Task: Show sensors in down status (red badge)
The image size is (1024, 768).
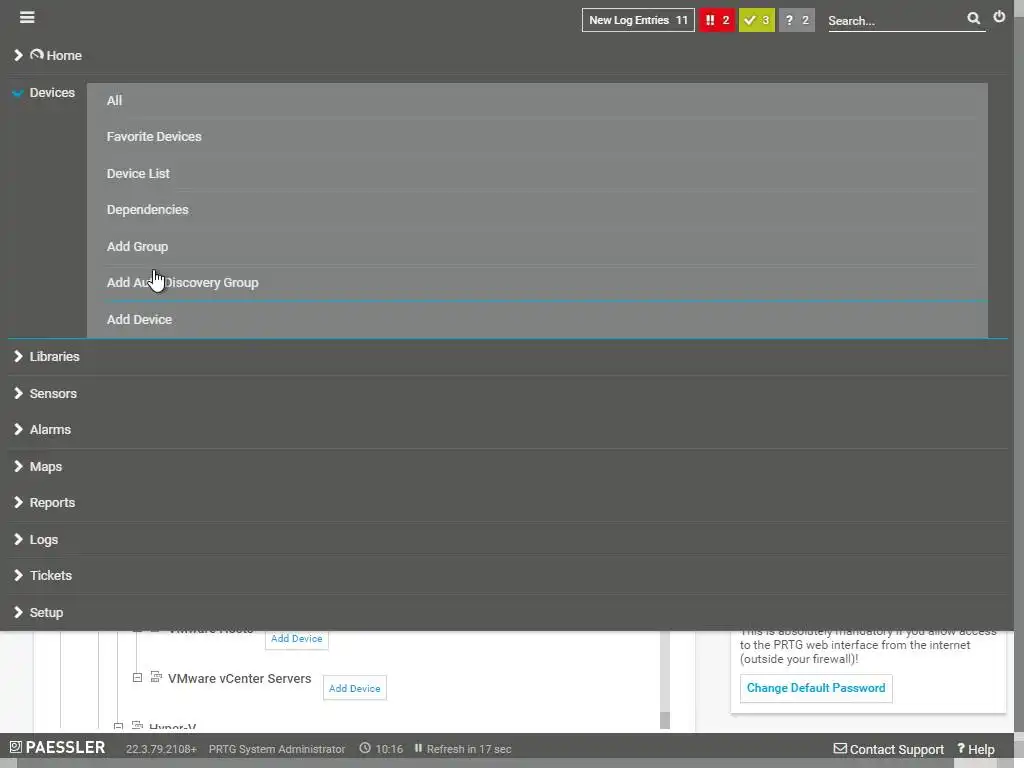Action: [717, 20]
